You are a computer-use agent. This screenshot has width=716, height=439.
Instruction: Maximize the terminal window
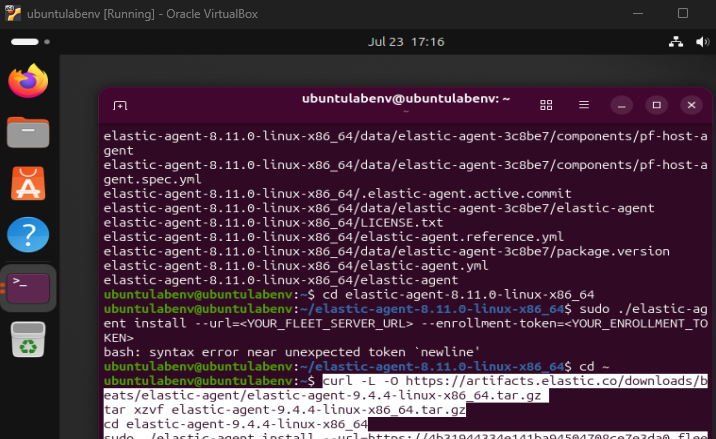click(x=657, y=106)
